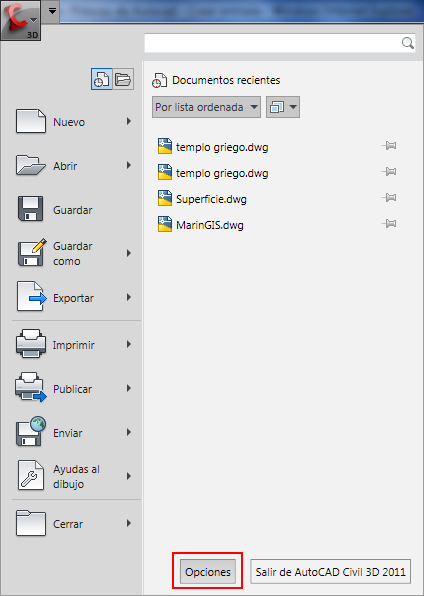Select the Imprimir menu label
The image size is (424, 596).
(x=73, y=345)
